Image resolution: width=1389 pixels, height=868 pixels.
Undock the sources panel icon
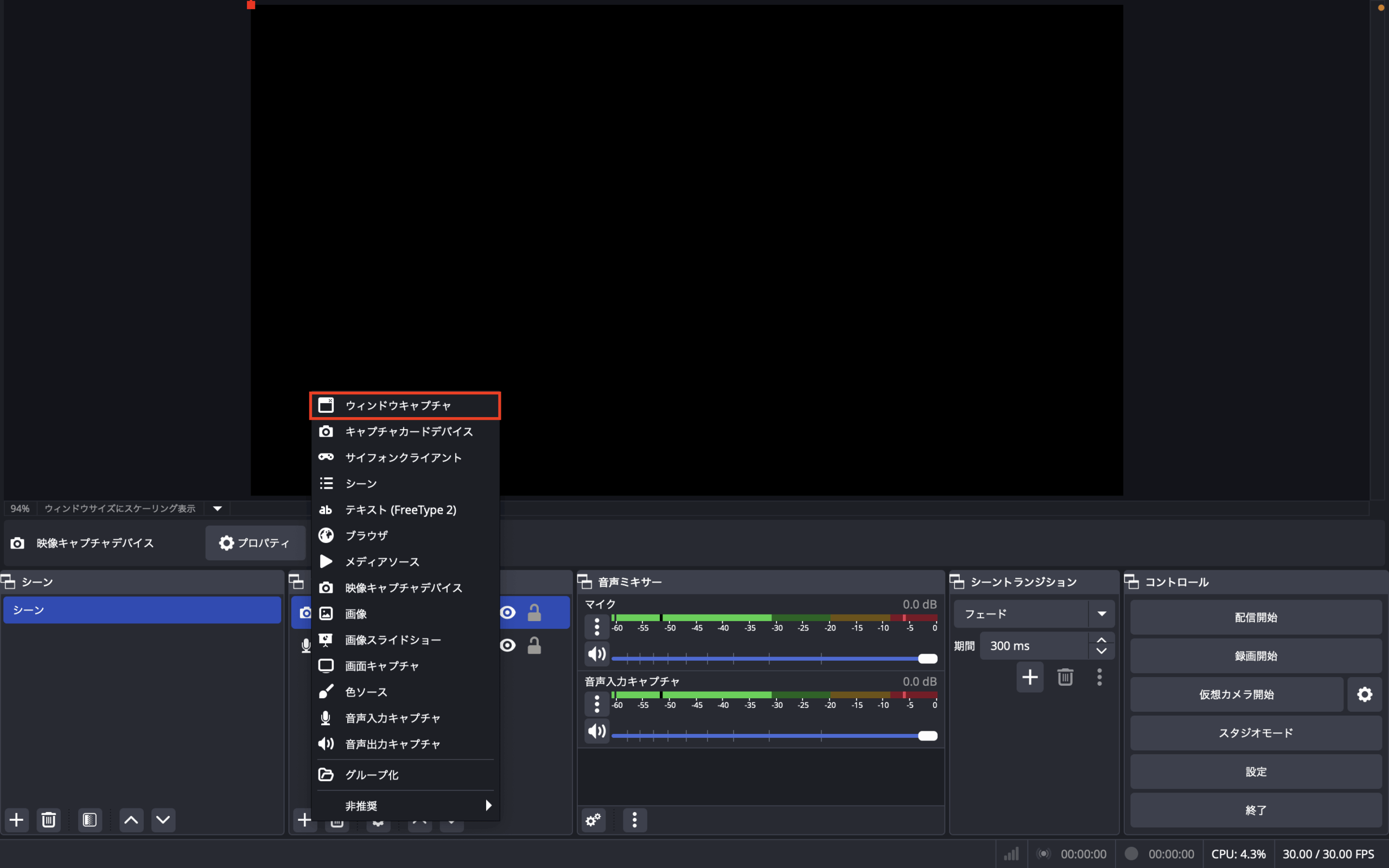297,582
